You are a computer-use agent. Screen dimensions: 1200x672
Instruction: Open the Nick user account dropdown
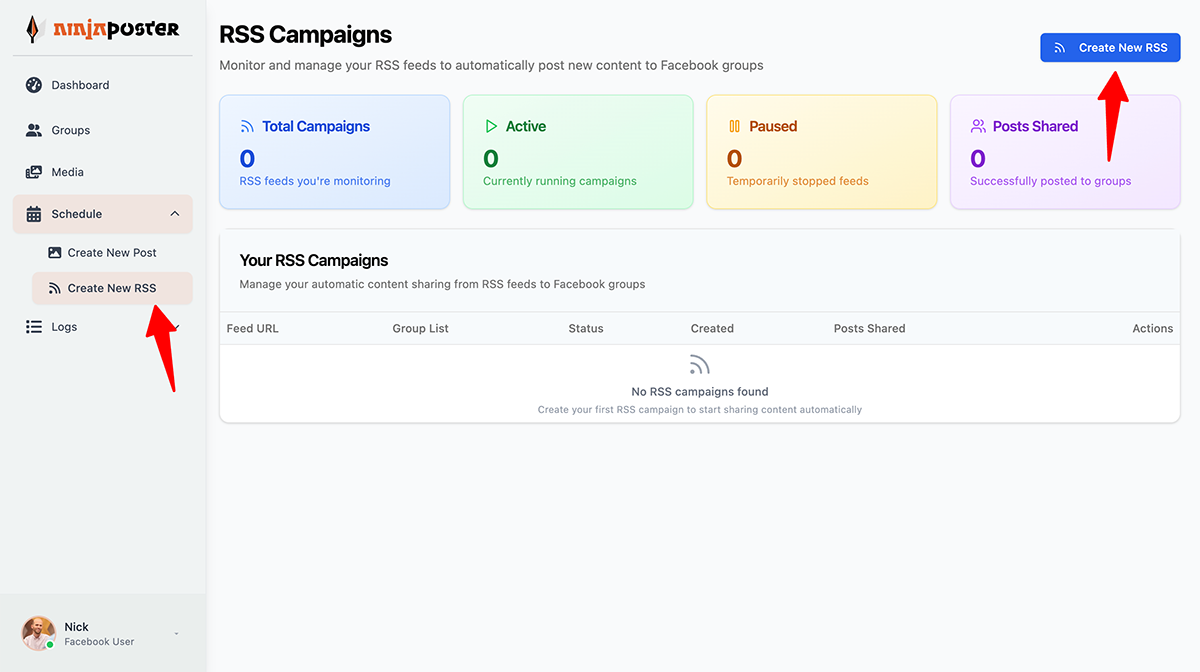tap(177, 634)
